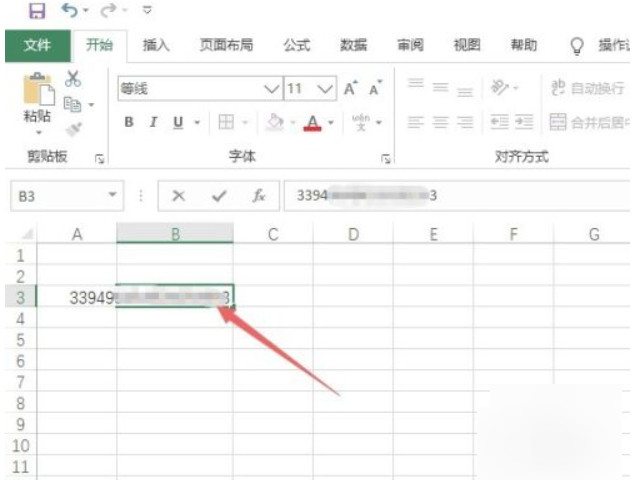Click the Decrease Indent icon

click(499, 122)
